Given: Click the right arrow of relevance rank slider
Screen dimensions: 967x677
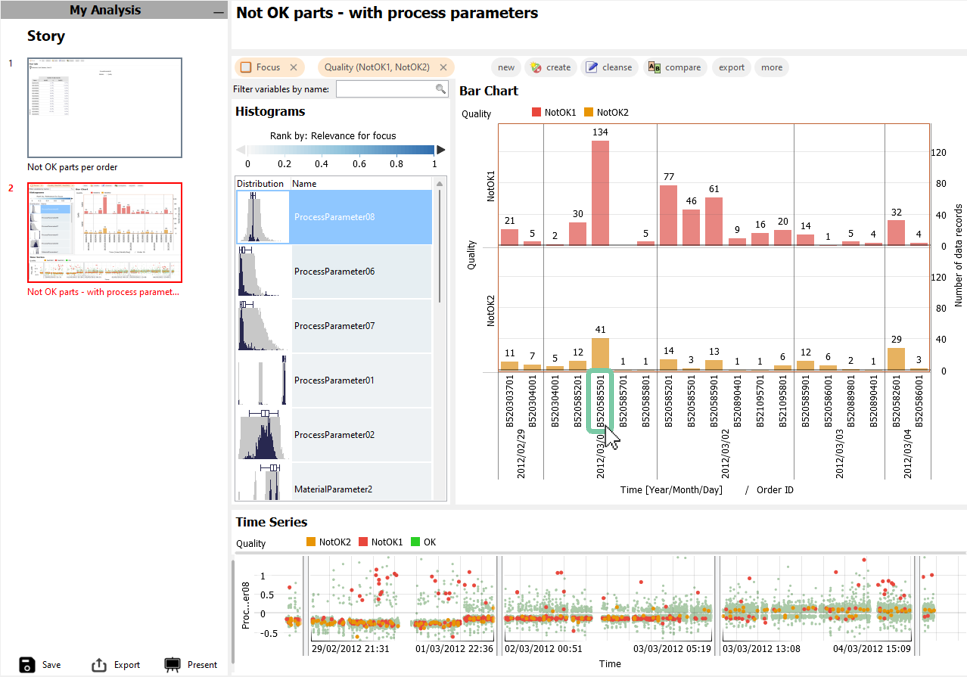Looking at the screenshot, I should pos(440,149).
